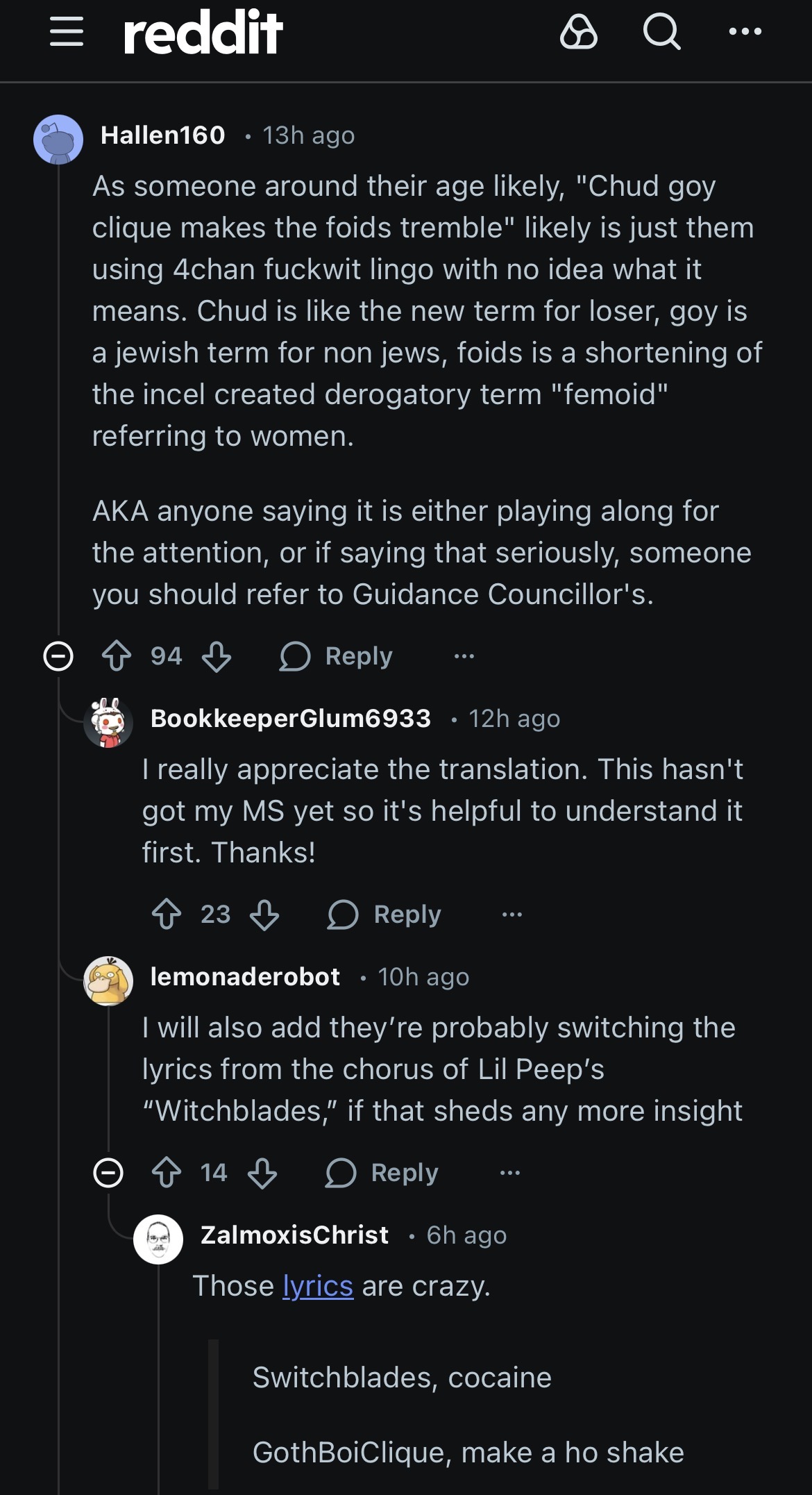View ZalmoxisChrist's profile avatar
The image size is (812, 1495).
click(x=158, y=1239)
